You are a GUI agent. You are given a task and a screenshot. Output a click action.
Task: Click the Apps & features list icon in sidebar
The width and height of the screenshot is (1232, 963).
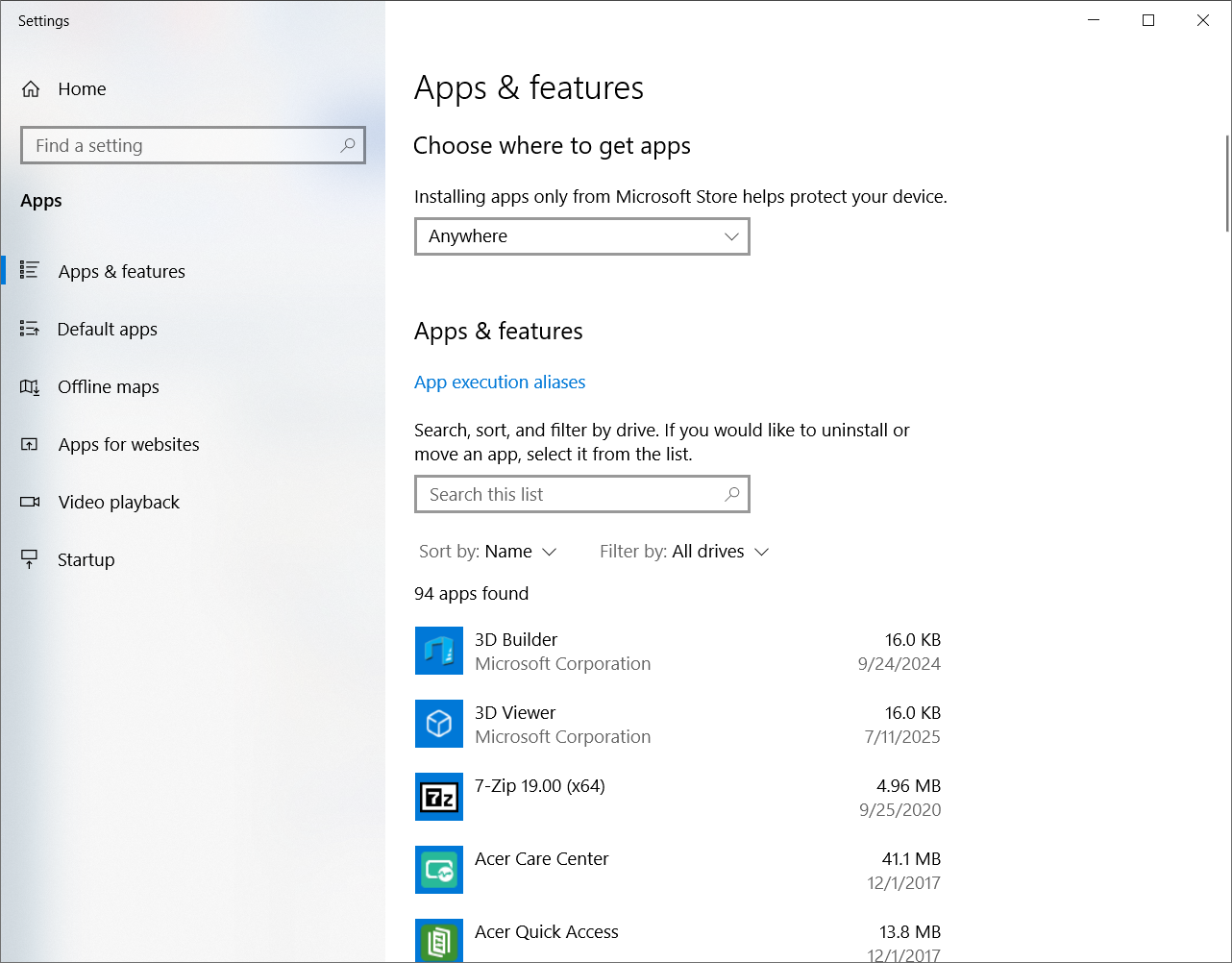click(30, 271)
